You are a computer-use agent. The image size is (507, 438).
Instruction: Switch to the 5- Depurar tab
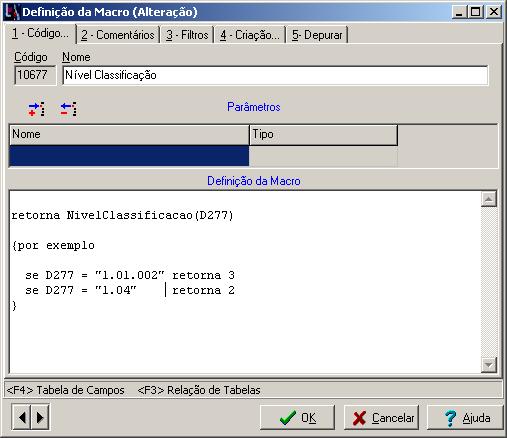tap(317, 35)
